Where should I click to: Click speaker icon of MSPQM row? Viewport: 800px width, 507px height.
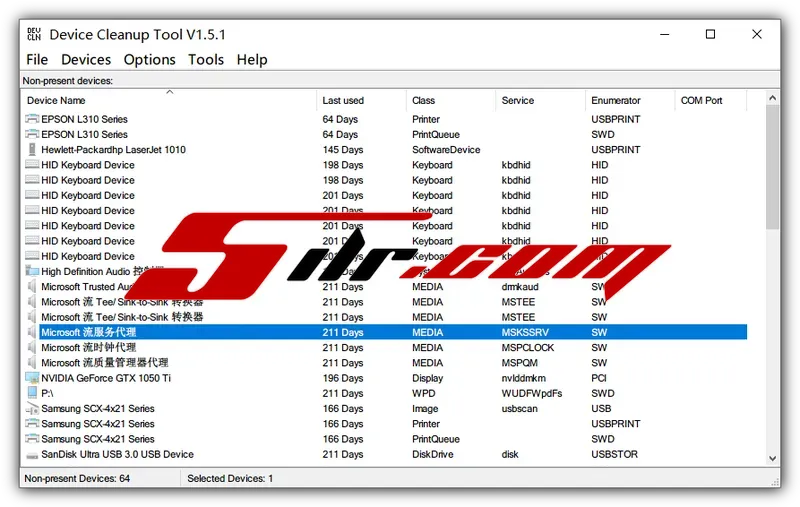click(x=32, y=363)
